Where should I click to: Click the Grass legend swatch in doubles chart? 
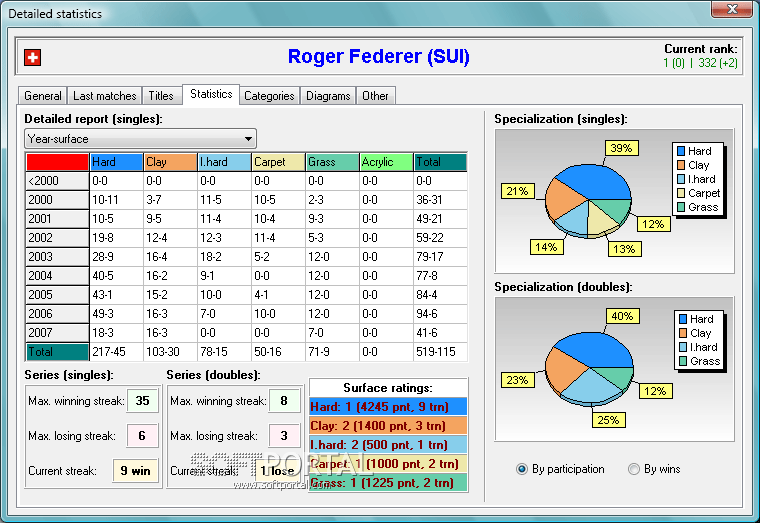coord(683,361)
